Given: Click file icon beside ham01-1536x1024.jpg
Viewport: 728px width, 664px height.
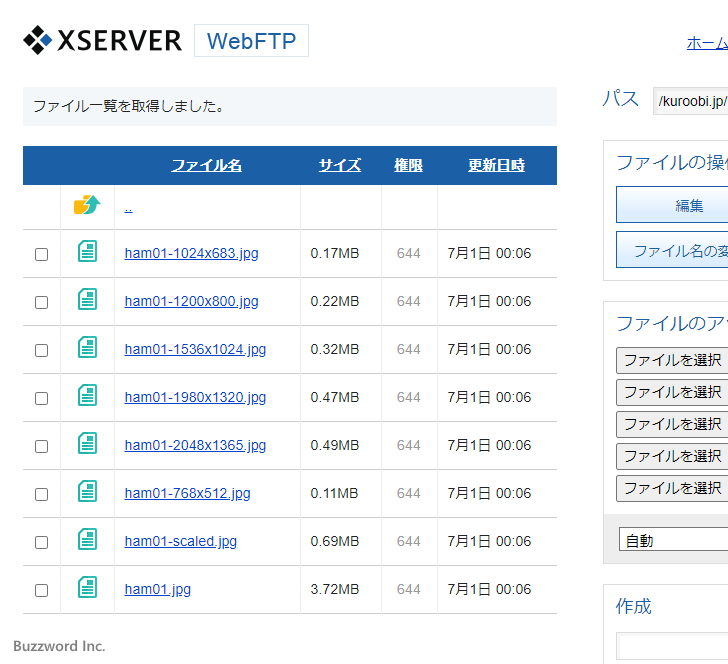Looking at the screenshot, I should coord(88,348).
